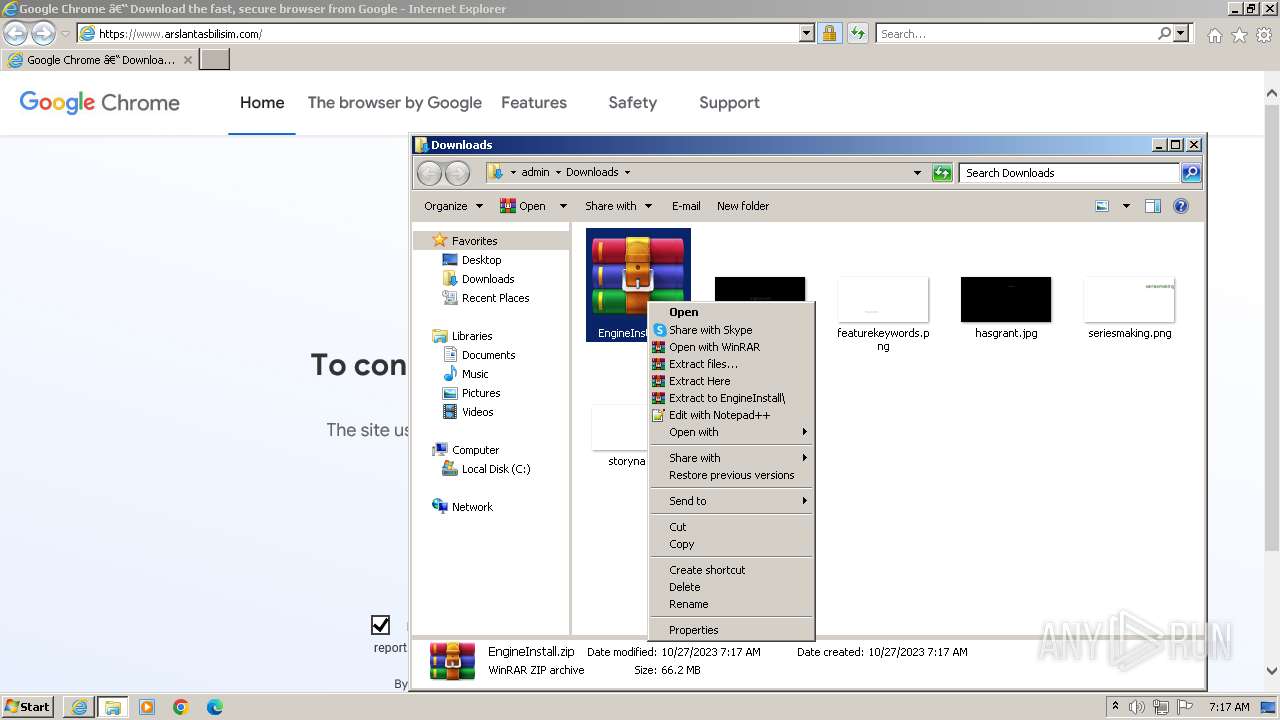This screenshot has height=720, width=1280.
Task: Open the IE favorites star icon
Action: pos(1239,35)
